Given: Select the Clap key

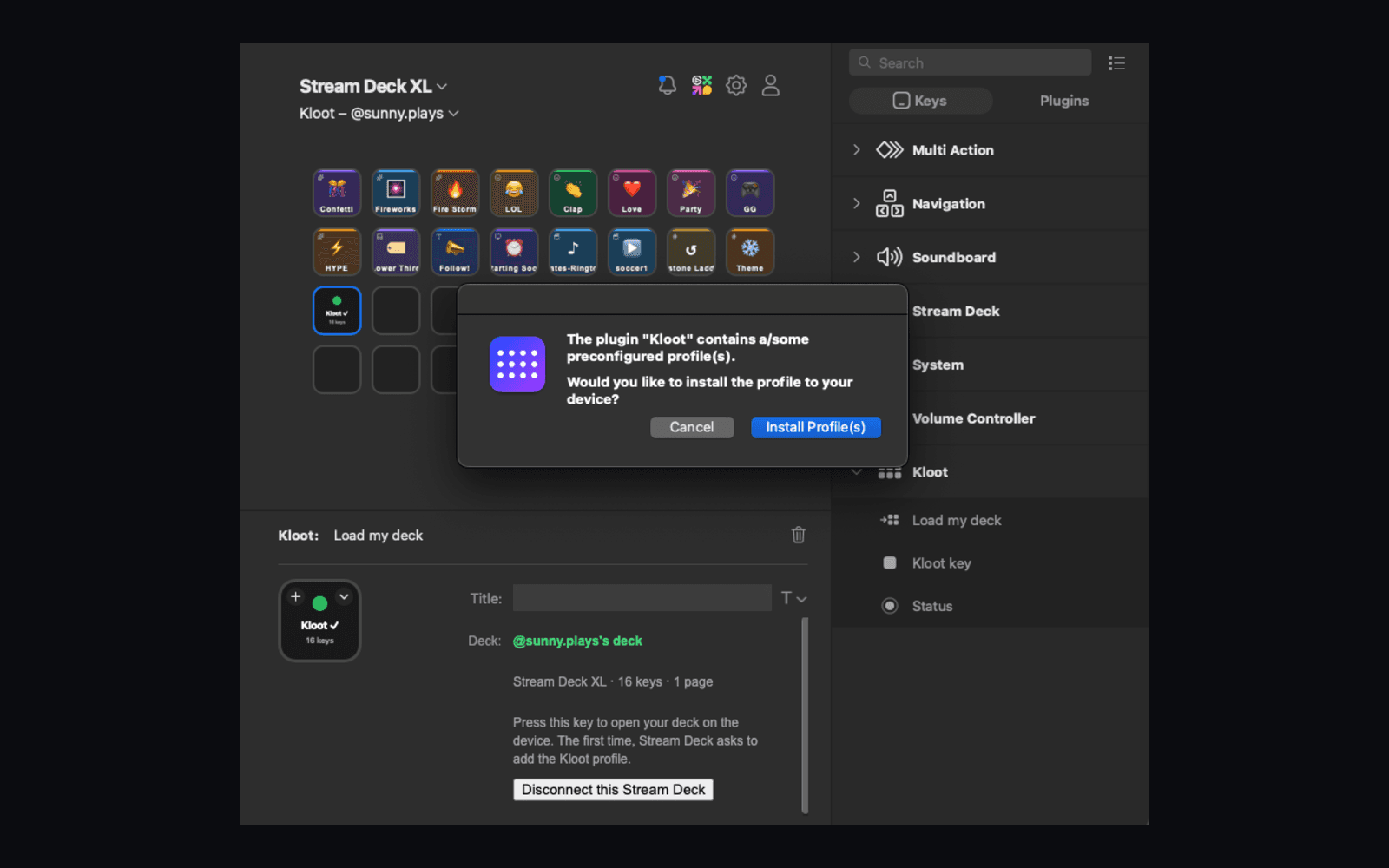Looking at the screenshot, I should [x=573, y=193].
